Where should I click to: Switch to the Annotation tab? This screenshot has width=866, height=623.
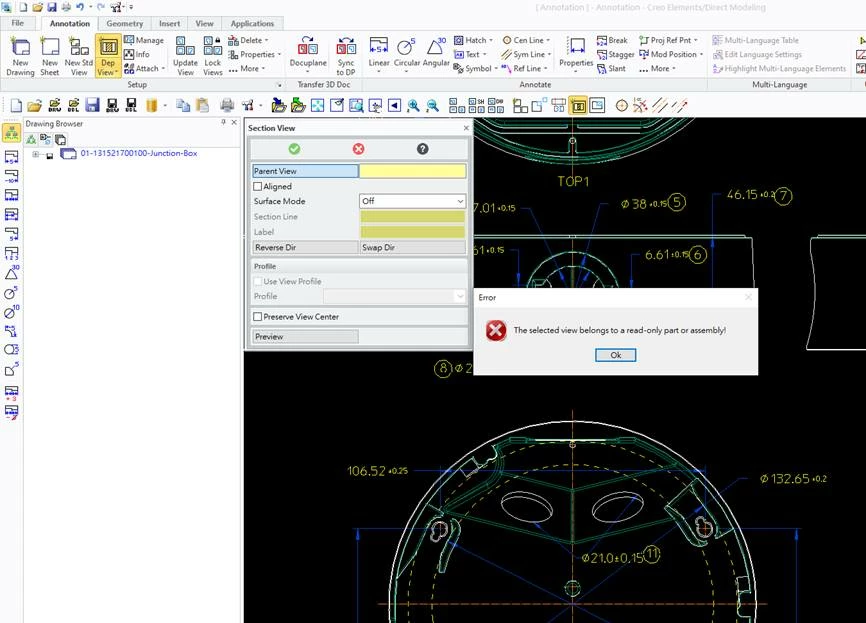pyautogui.click(x=70, y=23)
